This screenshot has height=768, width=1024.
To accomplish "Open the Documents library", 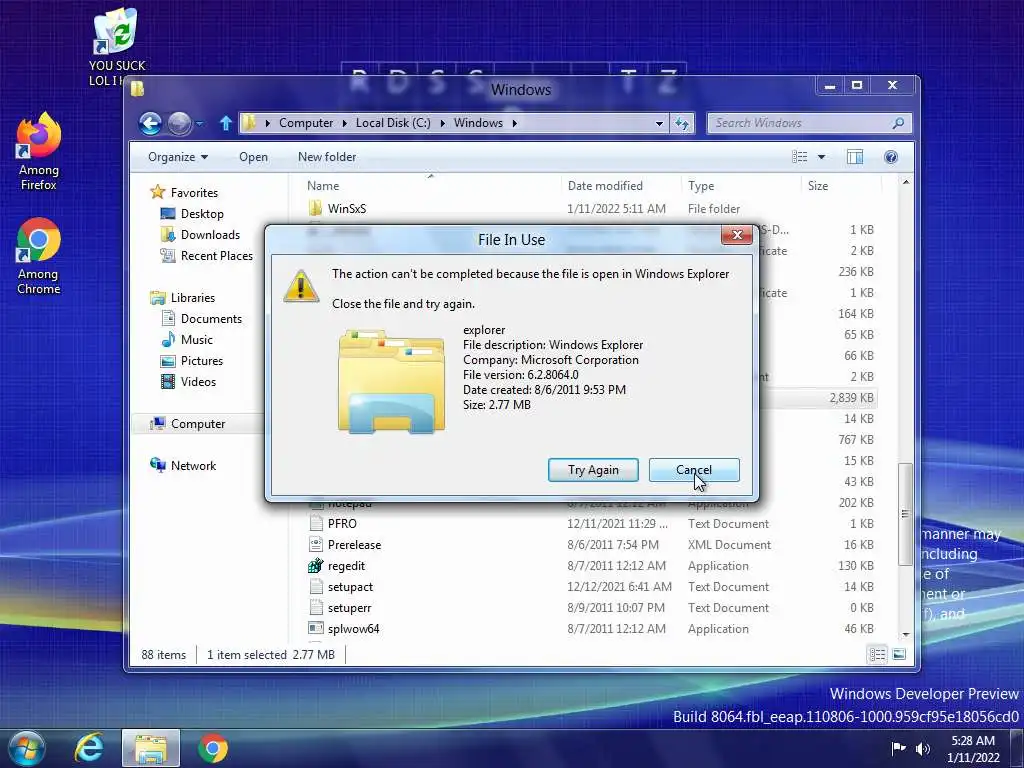I will pyautogui.click(x=211, y=319).
